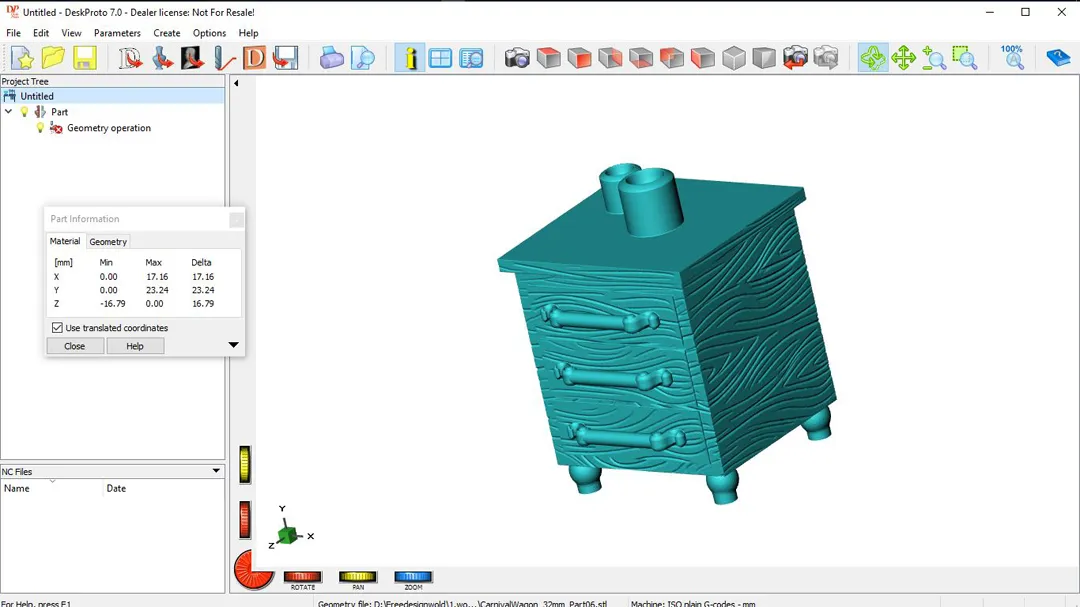Write NC program file via floppy-arrow icon
The height and width of the screenshot is (607, 1080).
[285, 58]
